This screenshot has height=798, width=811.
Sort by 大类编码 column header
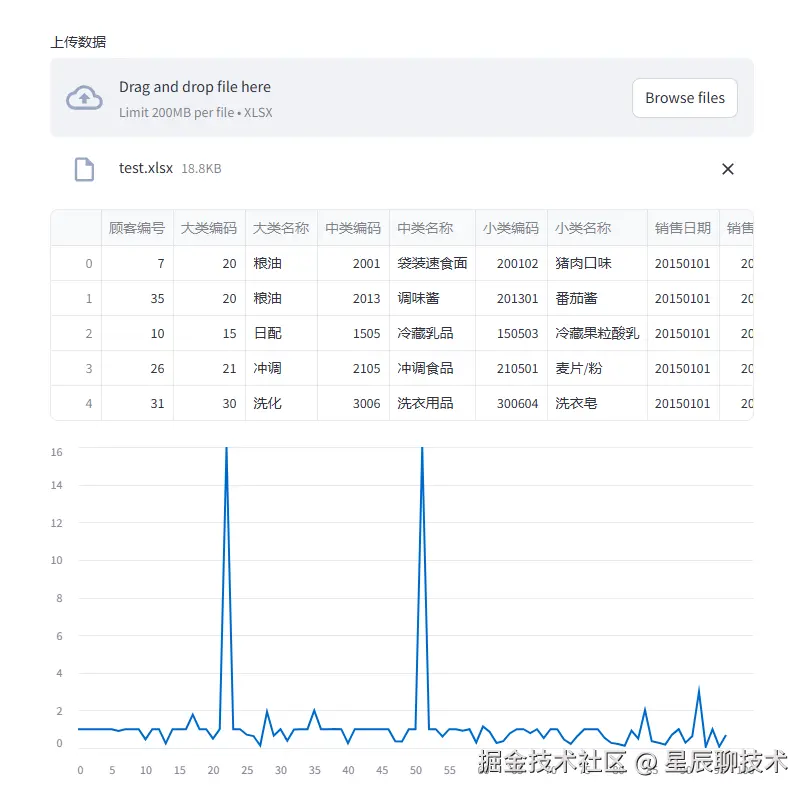209,228
